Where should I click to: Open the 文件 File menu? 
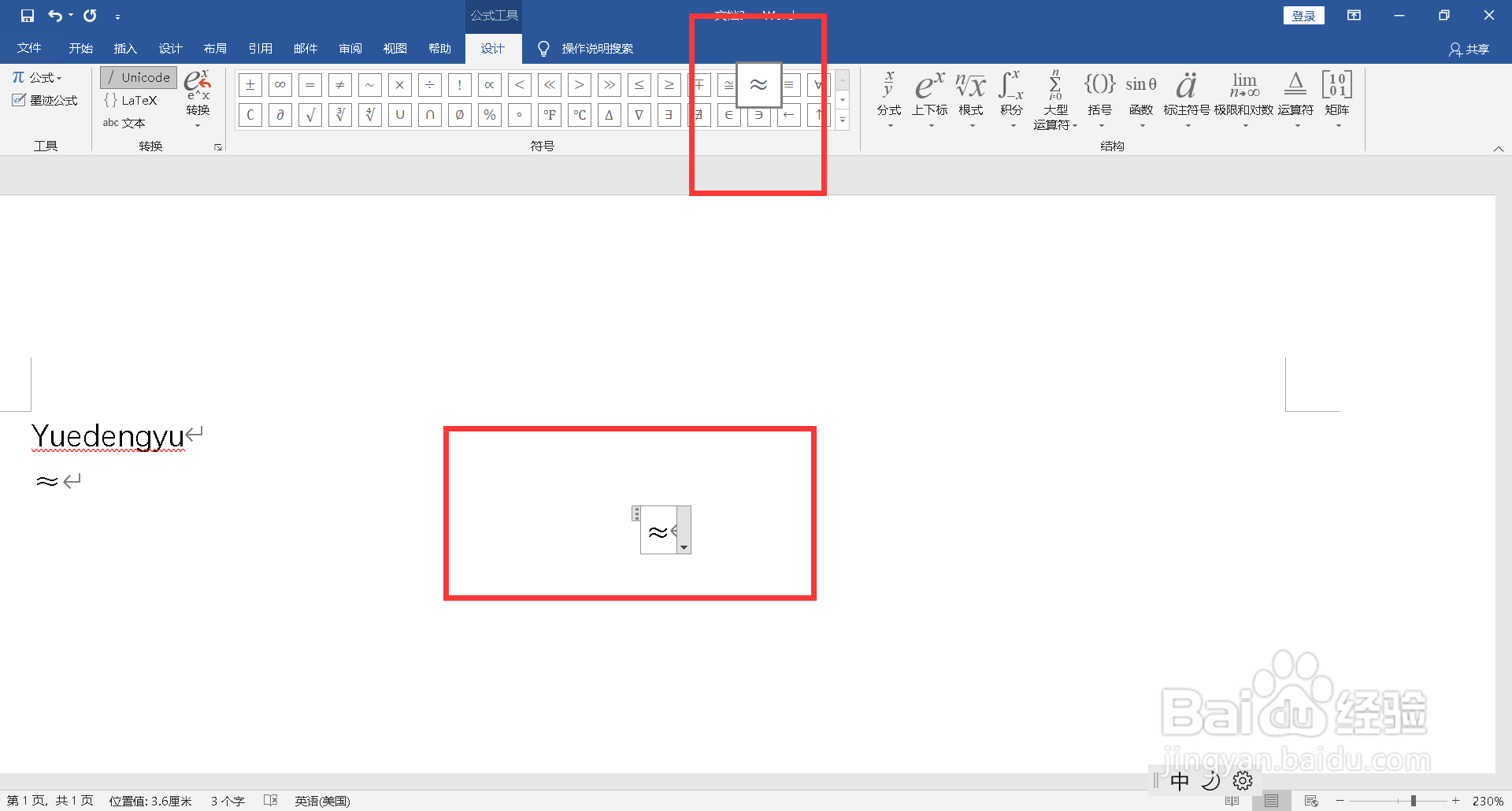coord(29,48)
